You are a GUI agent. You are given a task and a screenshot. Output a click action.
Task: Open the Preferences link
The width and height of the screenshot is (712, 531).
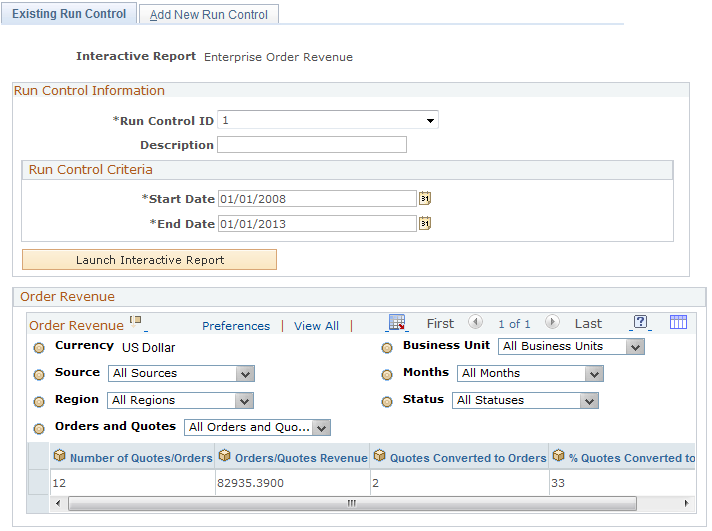tap(236, 326)
